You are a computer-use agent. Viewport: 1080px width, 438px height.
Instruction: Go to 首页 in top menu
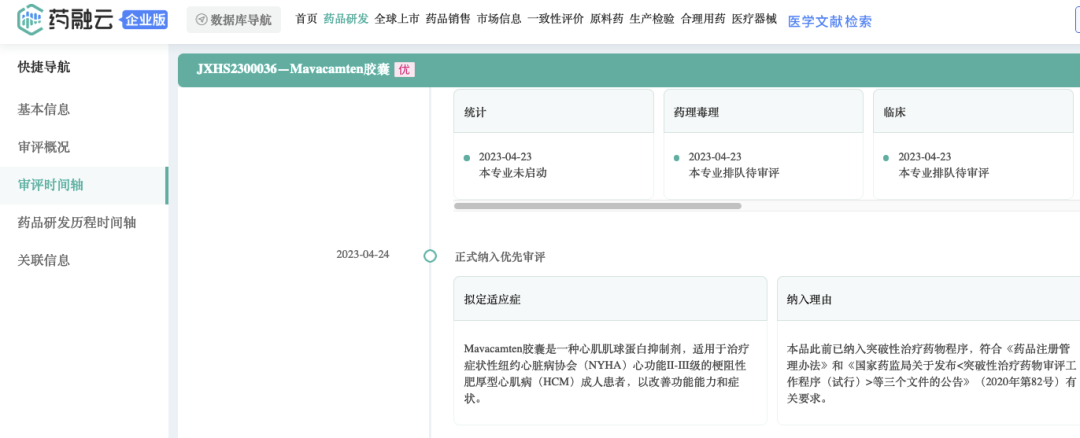tap(306, 19)
